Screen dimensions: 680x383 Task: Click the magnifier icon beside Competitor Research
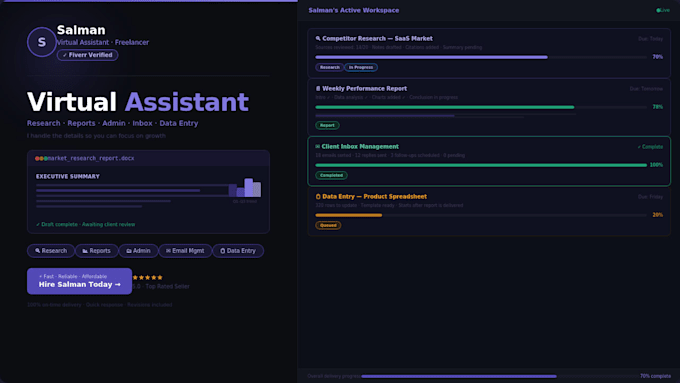[318, 39]
